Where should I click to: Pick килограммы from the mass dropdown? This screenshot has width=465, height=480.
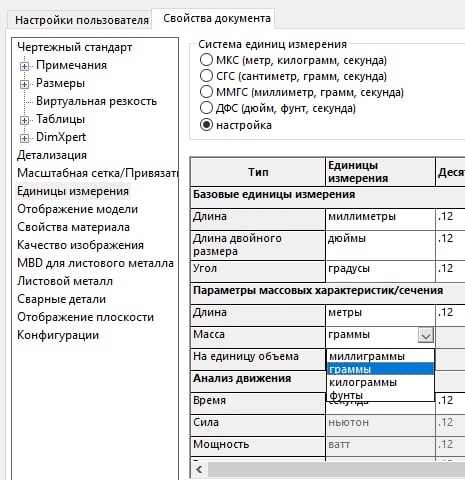coord(380,382)
